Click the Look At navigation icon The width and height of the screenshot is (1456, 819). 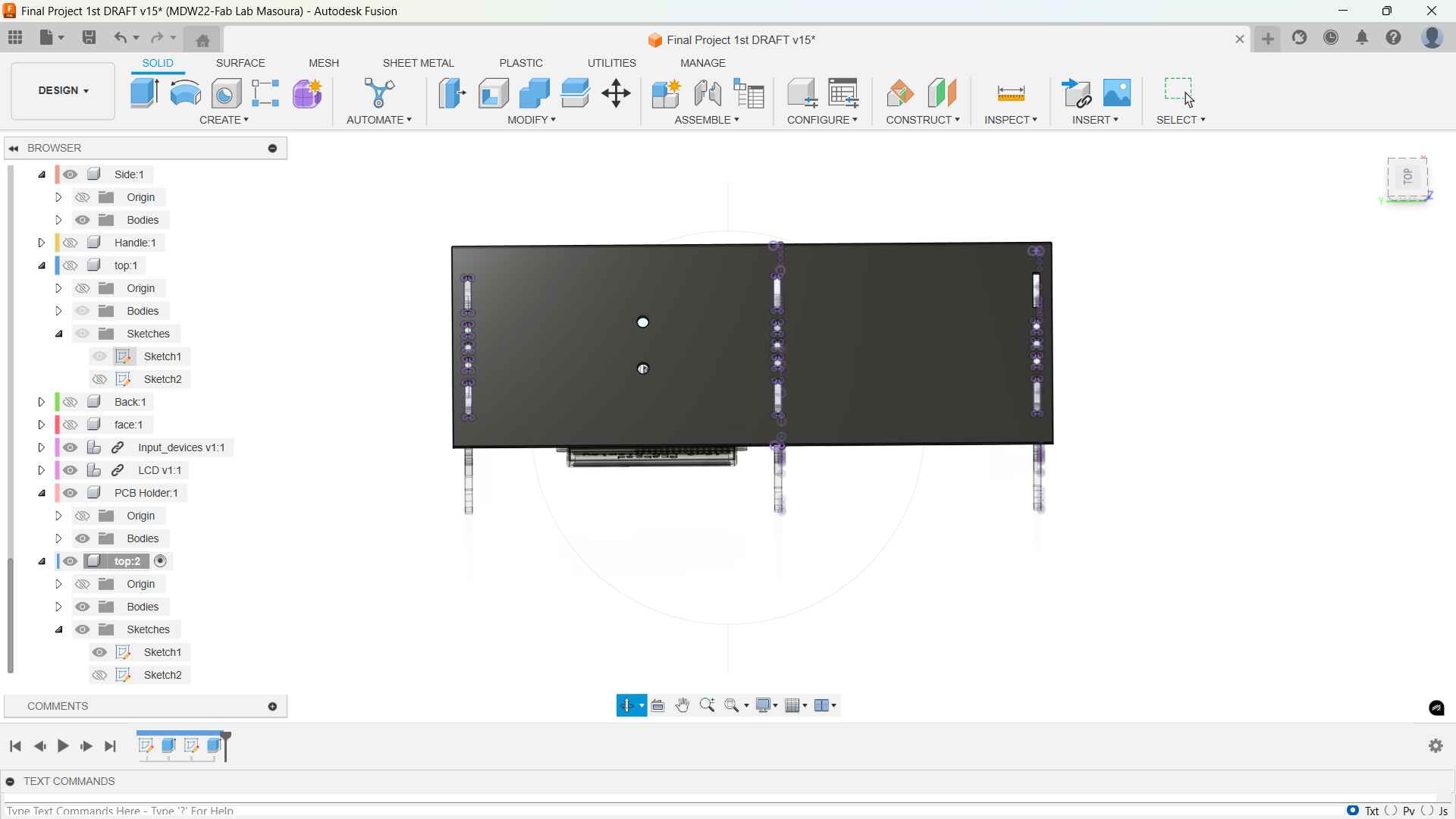coord(658,706)
